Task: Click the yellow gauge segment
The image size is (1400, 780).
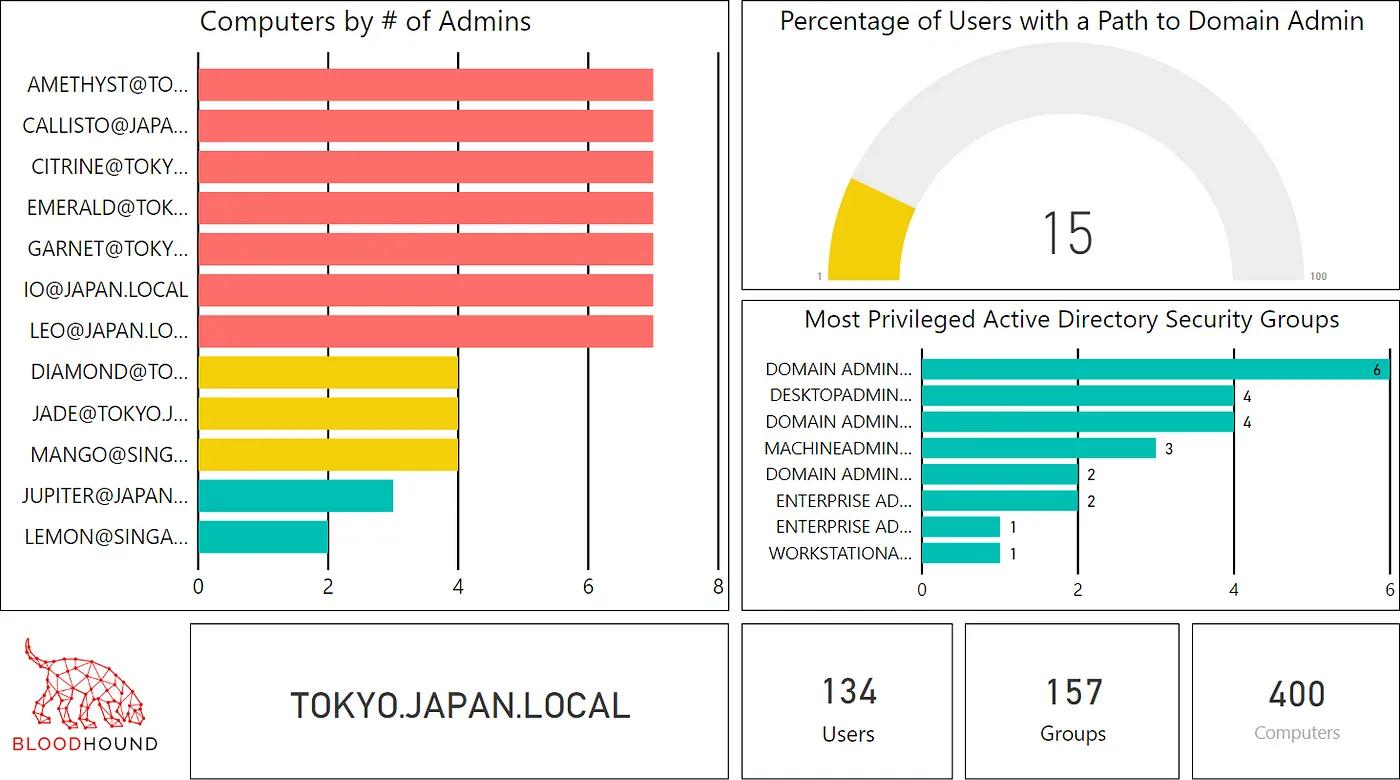Action: [x=868, y=232]
